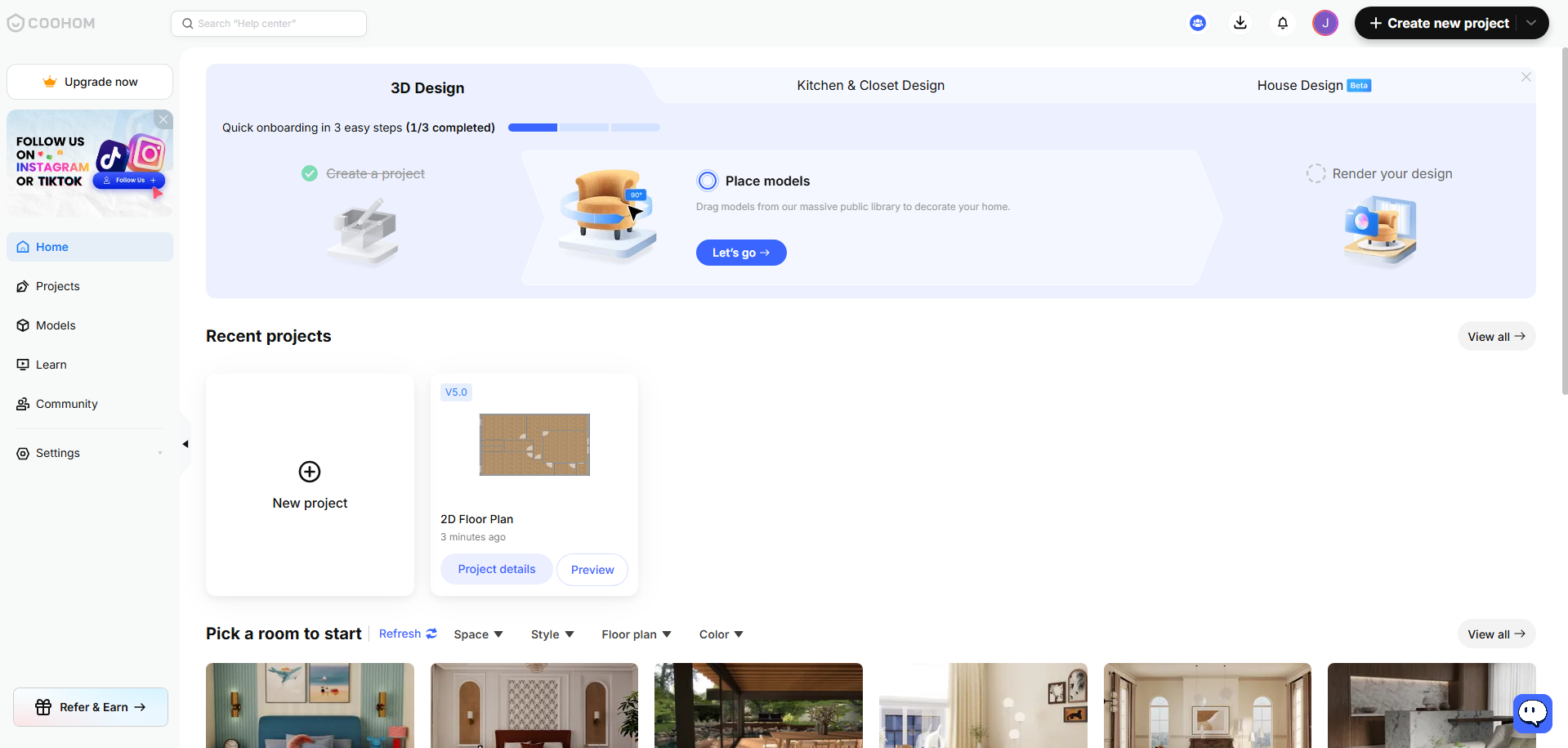
Task: Open the marble kitchen room thumbnail
Action: click(x=1432, y=705)
